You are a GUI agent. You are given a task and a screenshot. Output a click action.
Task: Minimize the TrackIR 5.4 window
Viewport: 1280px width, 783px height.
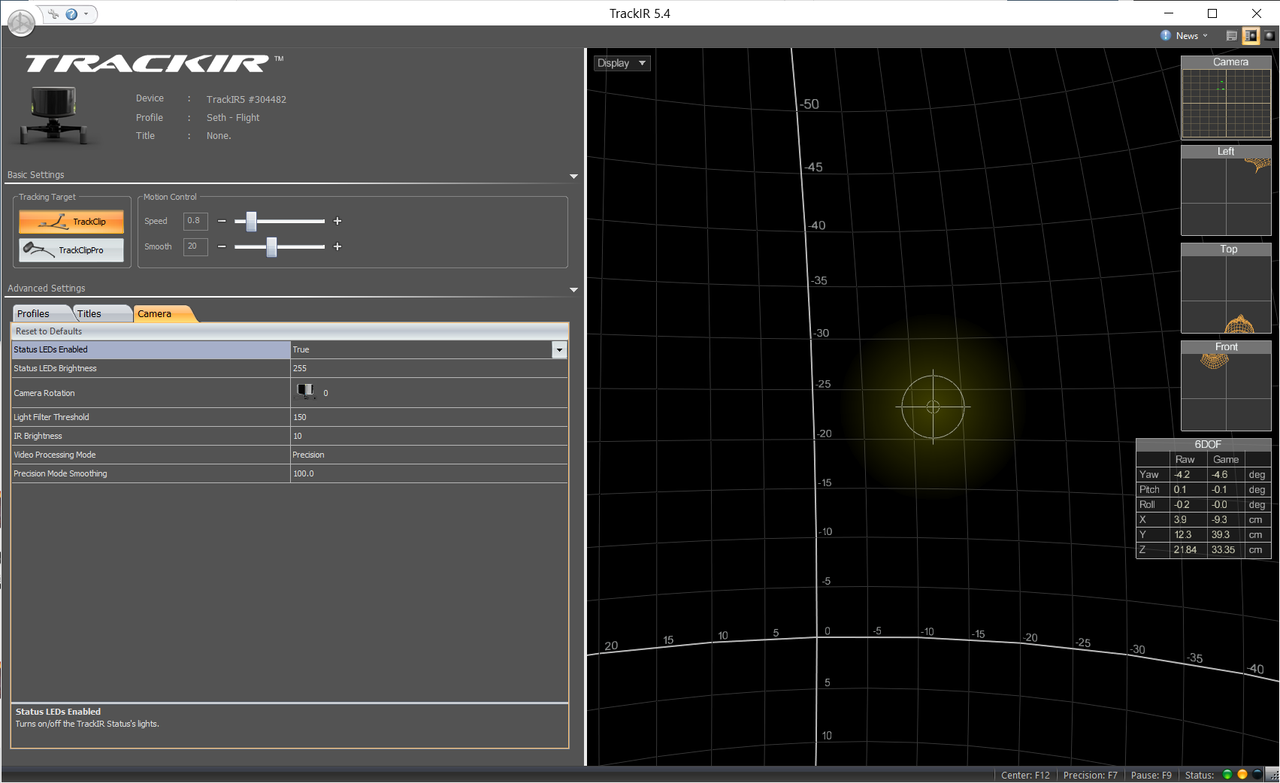[1167, 13]
